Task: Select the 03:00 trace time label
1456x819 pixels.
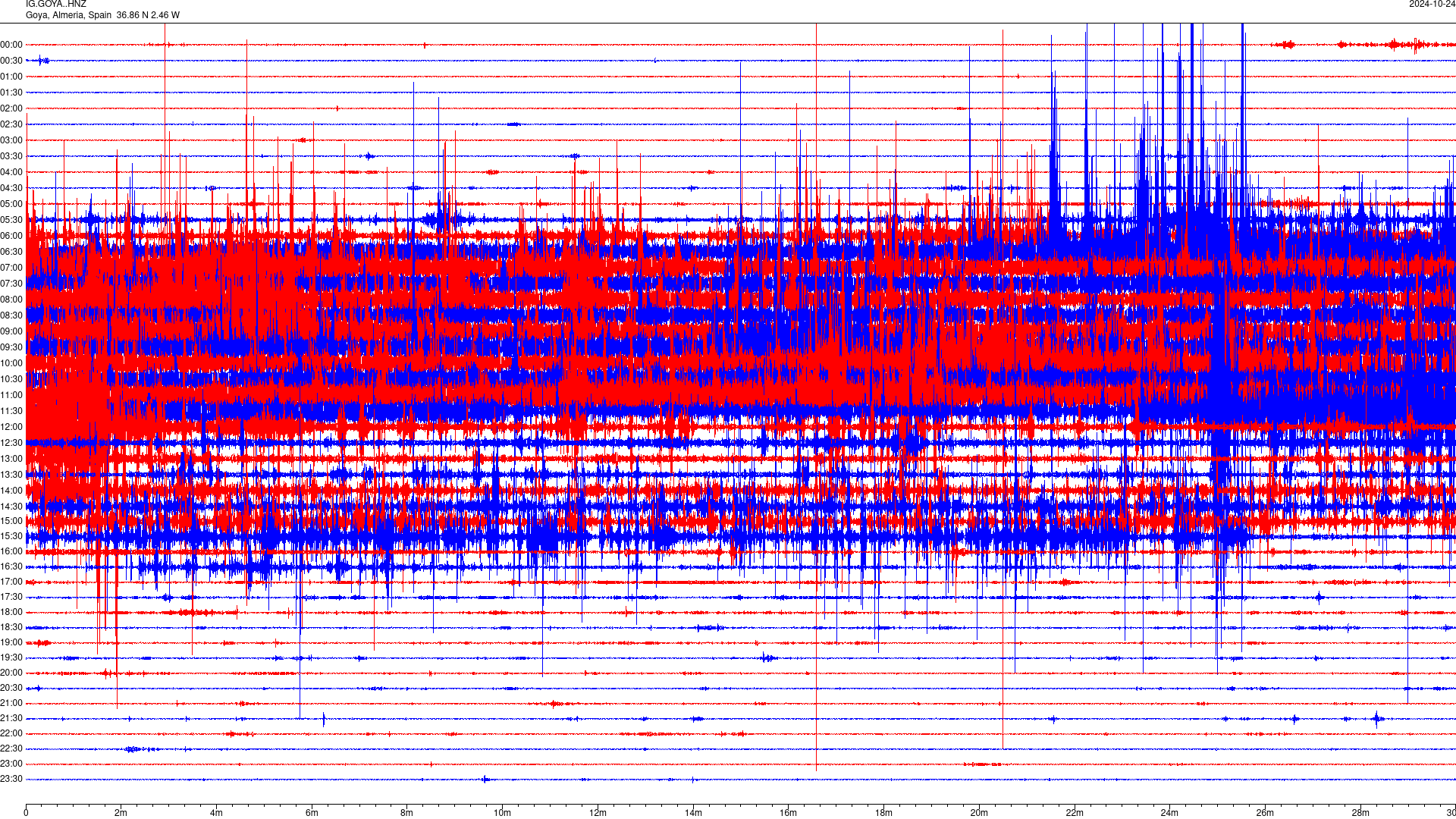Action: coord(11,140)
